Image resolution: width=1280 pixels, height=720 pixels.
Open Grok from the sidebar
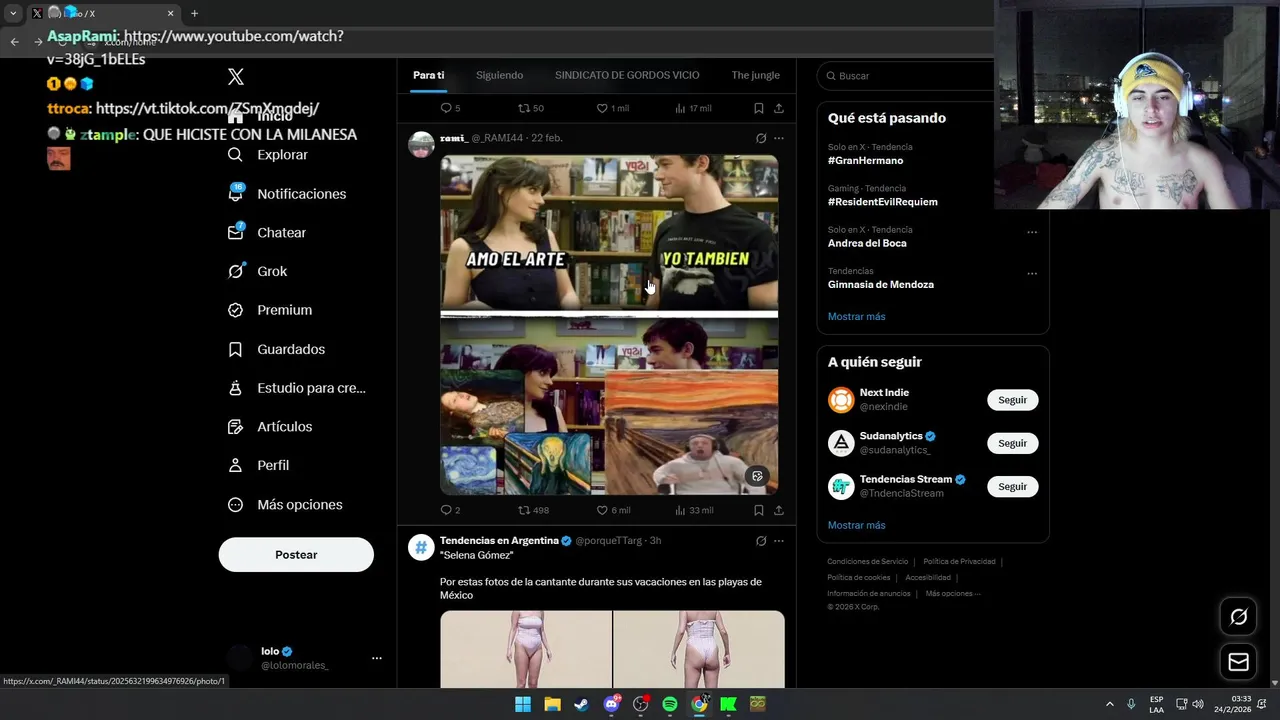[x=257, y=271]
